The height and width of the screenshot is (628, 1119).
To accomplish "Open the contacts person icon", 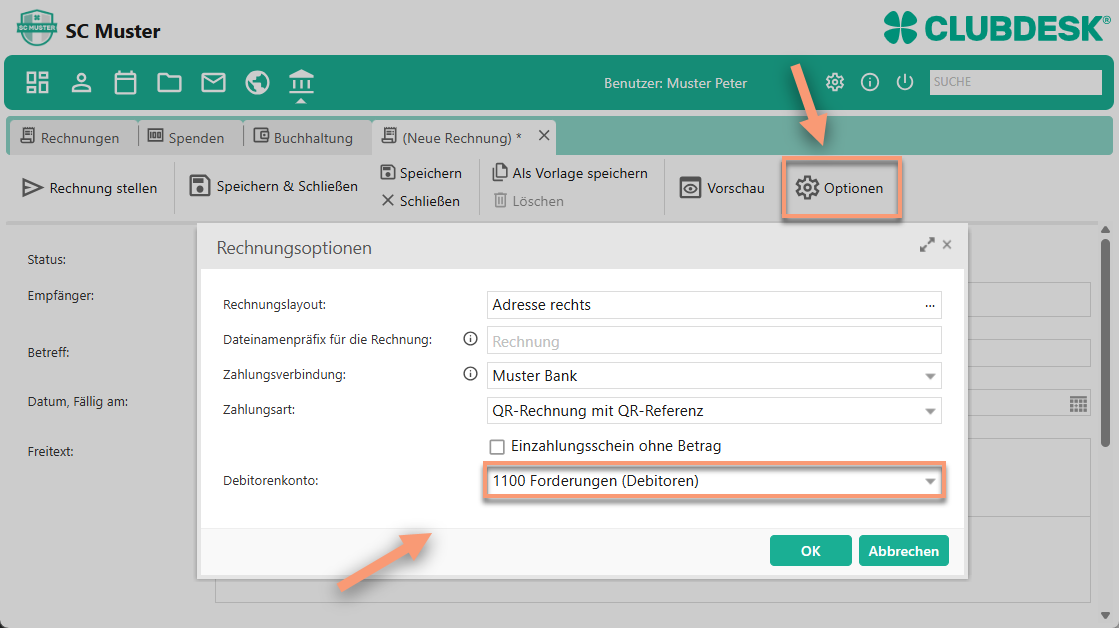I will [x=81, y=83].
